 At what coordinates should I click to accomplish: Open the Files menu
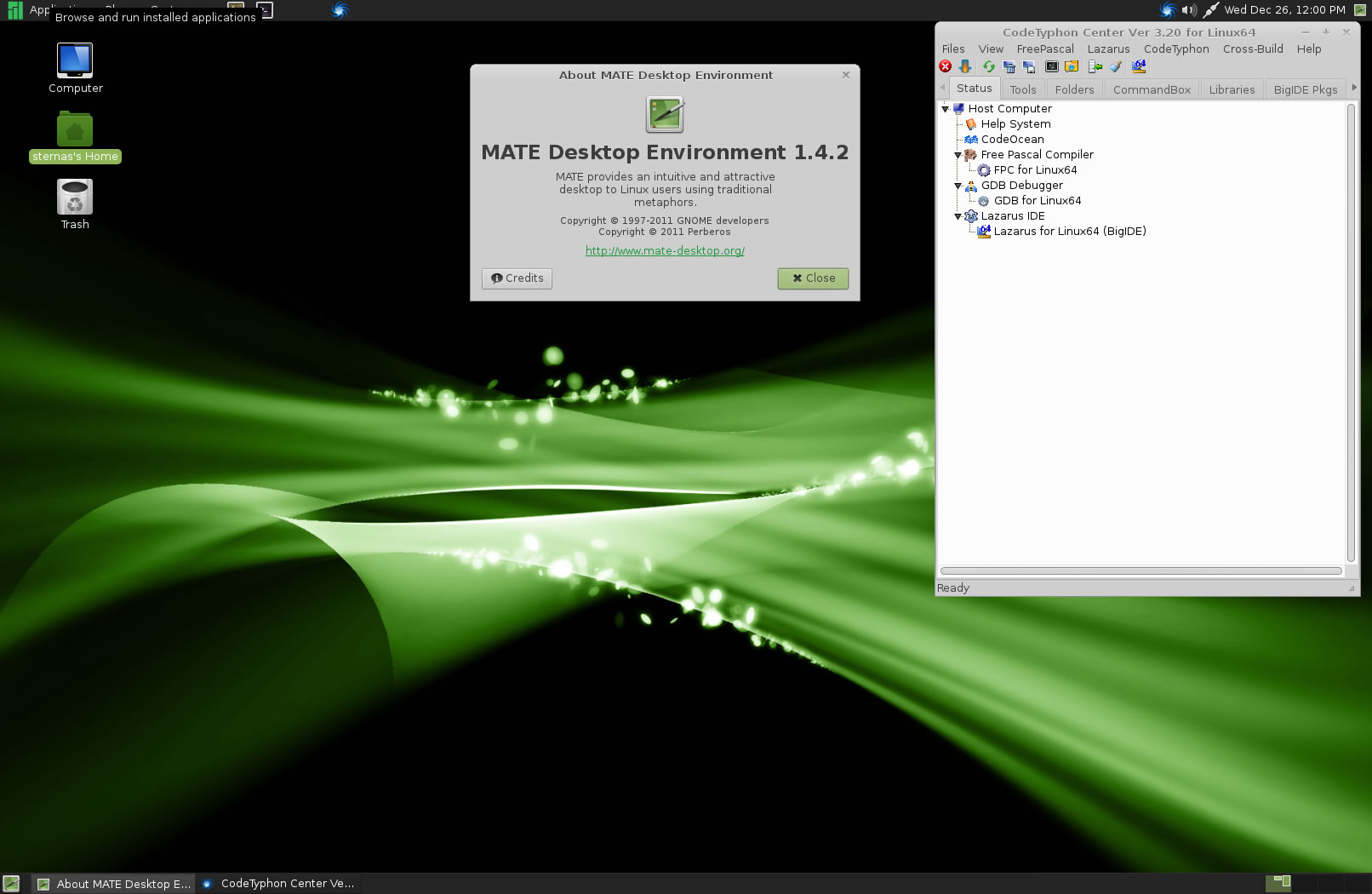(x=953, y=49)
